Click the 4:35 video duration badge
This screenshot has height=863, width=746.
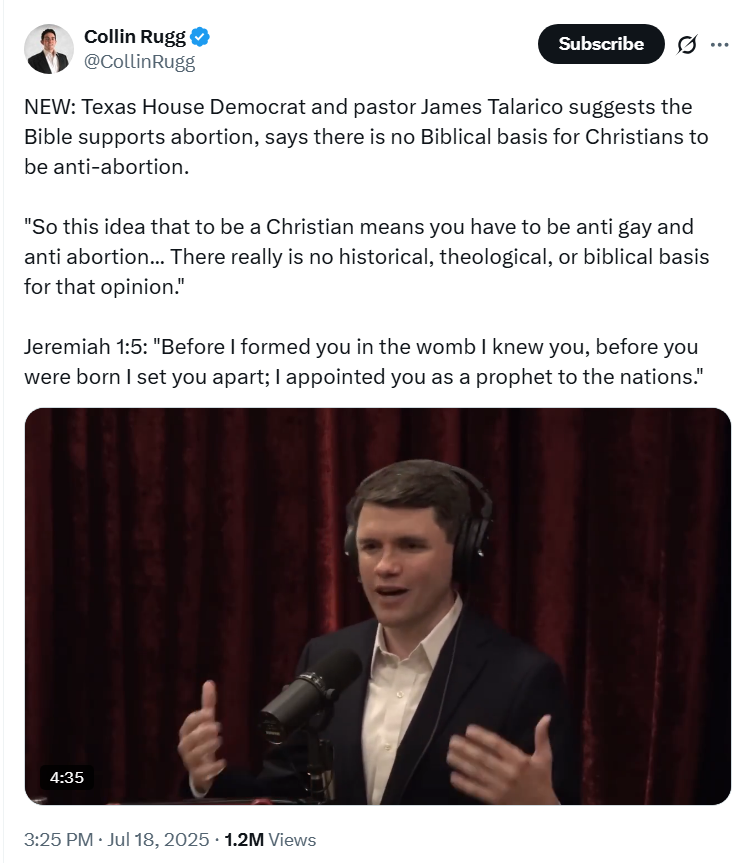67,777
